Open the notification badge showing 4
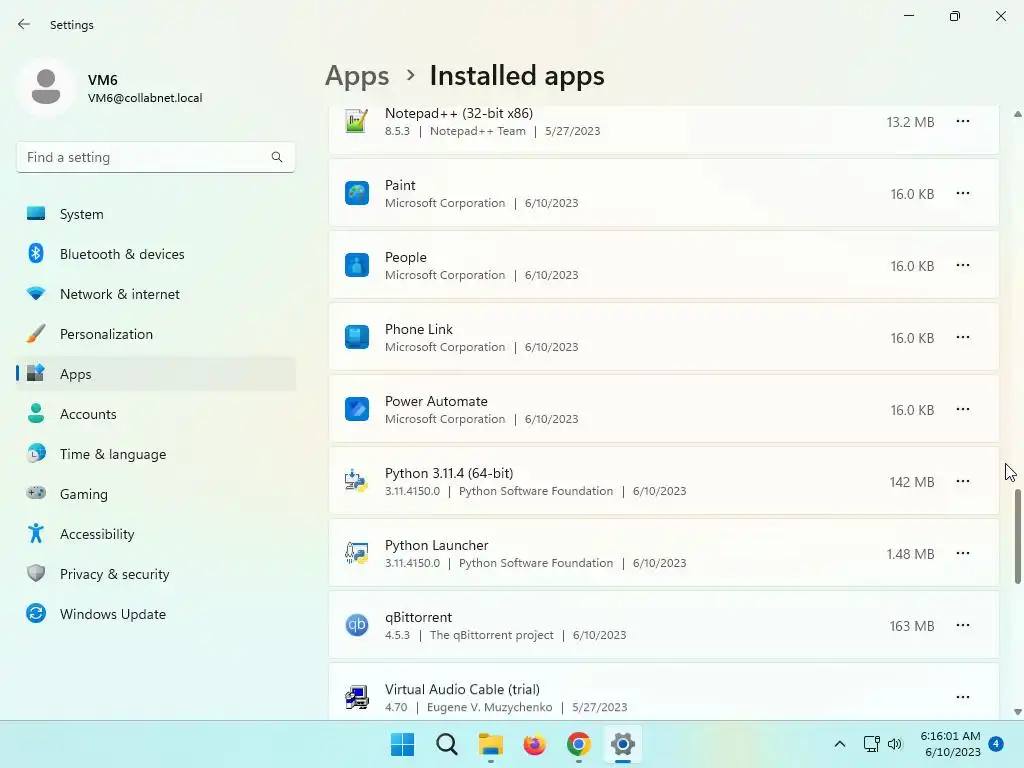The width and height of the screenshot is (1024, 768). click(x=996, y=744)
